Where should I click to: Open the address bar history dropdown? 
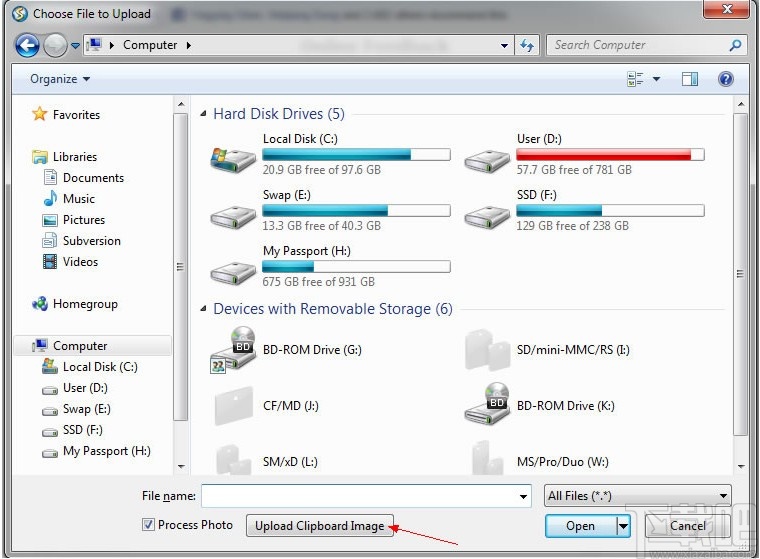[504, 46]
